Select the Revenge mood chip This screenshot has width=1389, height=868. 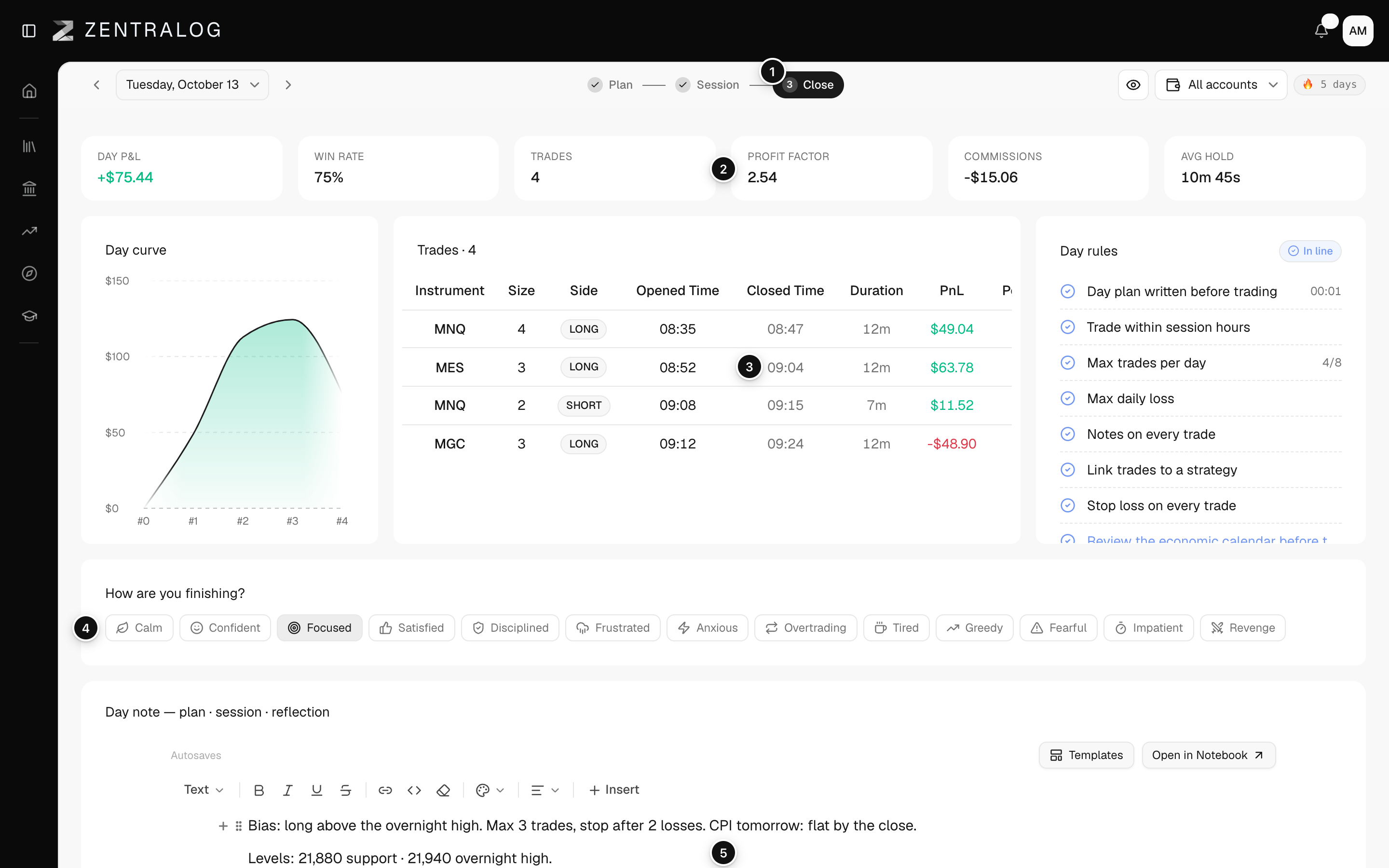[1242, 627]
